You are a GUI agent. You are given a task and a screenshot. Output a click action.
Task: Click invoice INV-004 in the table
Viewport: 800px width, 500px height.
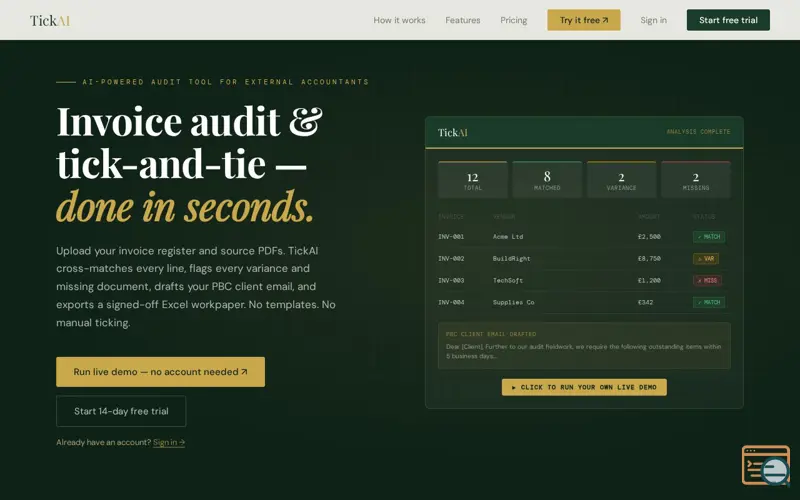tap(451, 303)
